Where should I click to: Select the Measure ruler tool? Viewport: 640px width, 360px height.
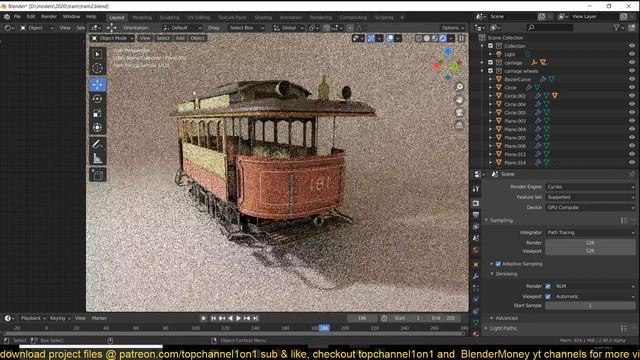click(98, 158)
